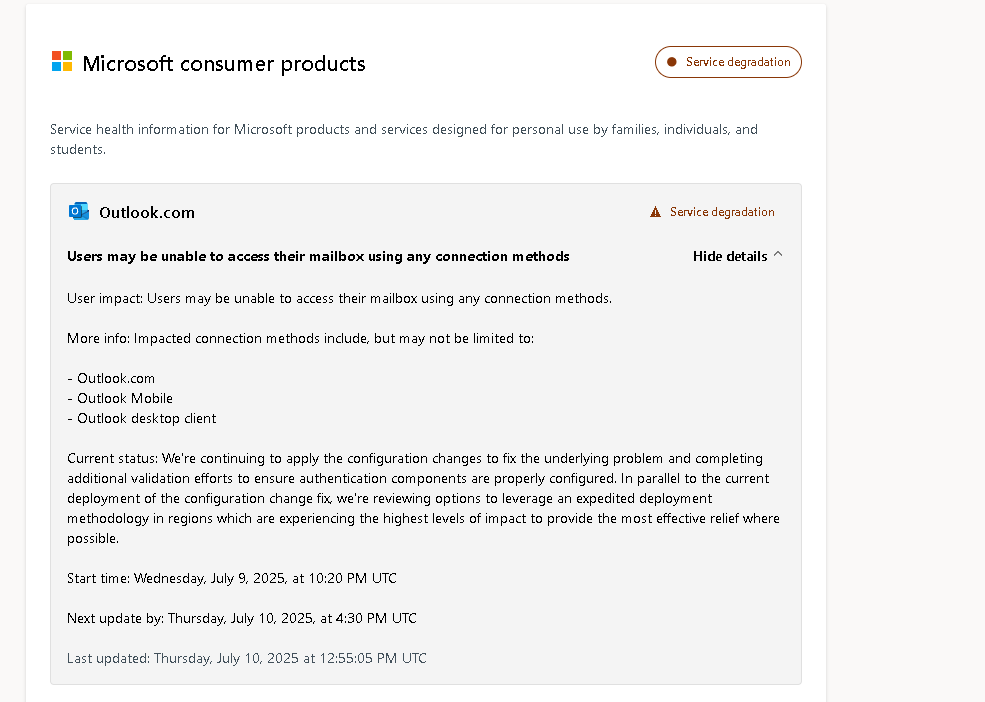The image size is (985, 702).
Task: Select the Microsoft logo next to the heading
Action: click(x=60, y=61)
